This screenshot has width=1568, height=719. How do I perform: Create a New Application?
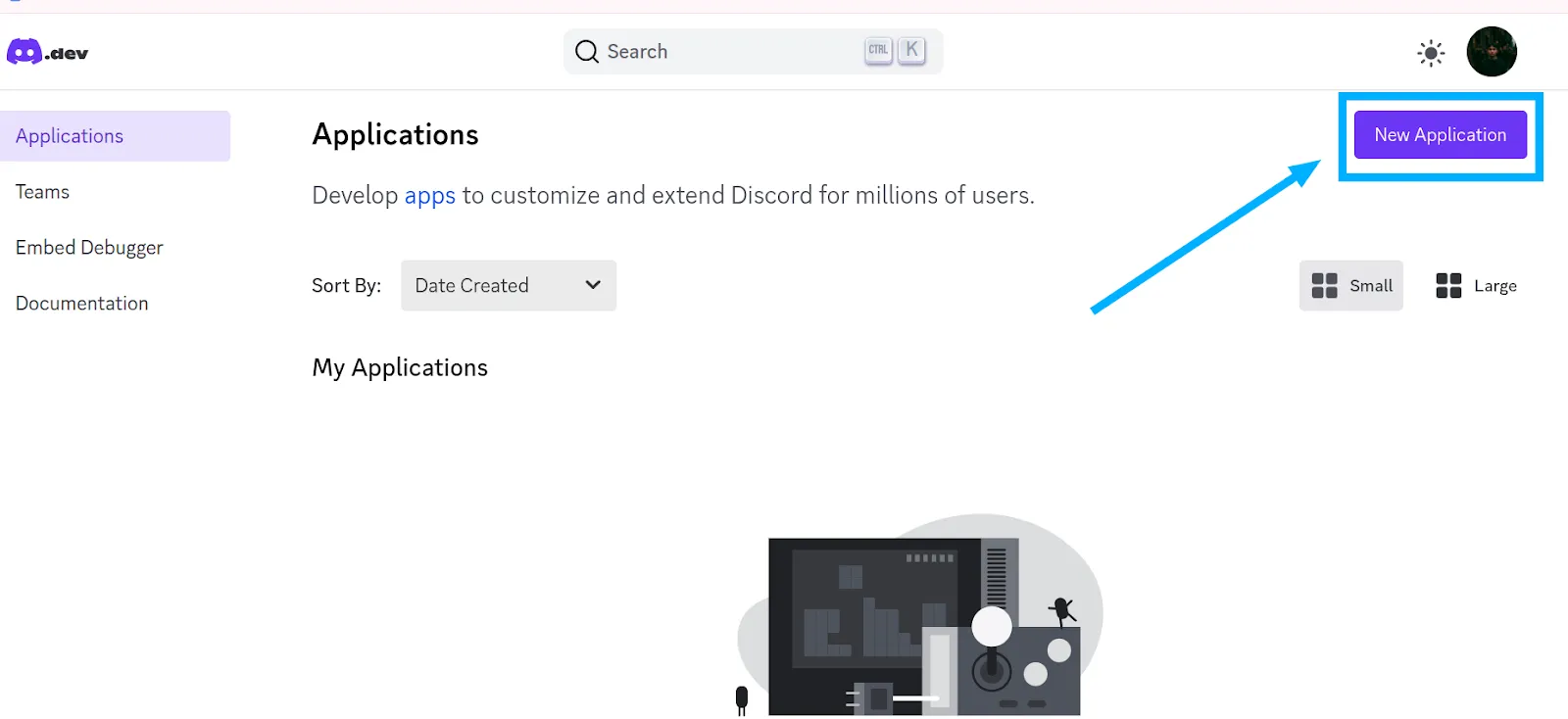(x=1441, y=134)
